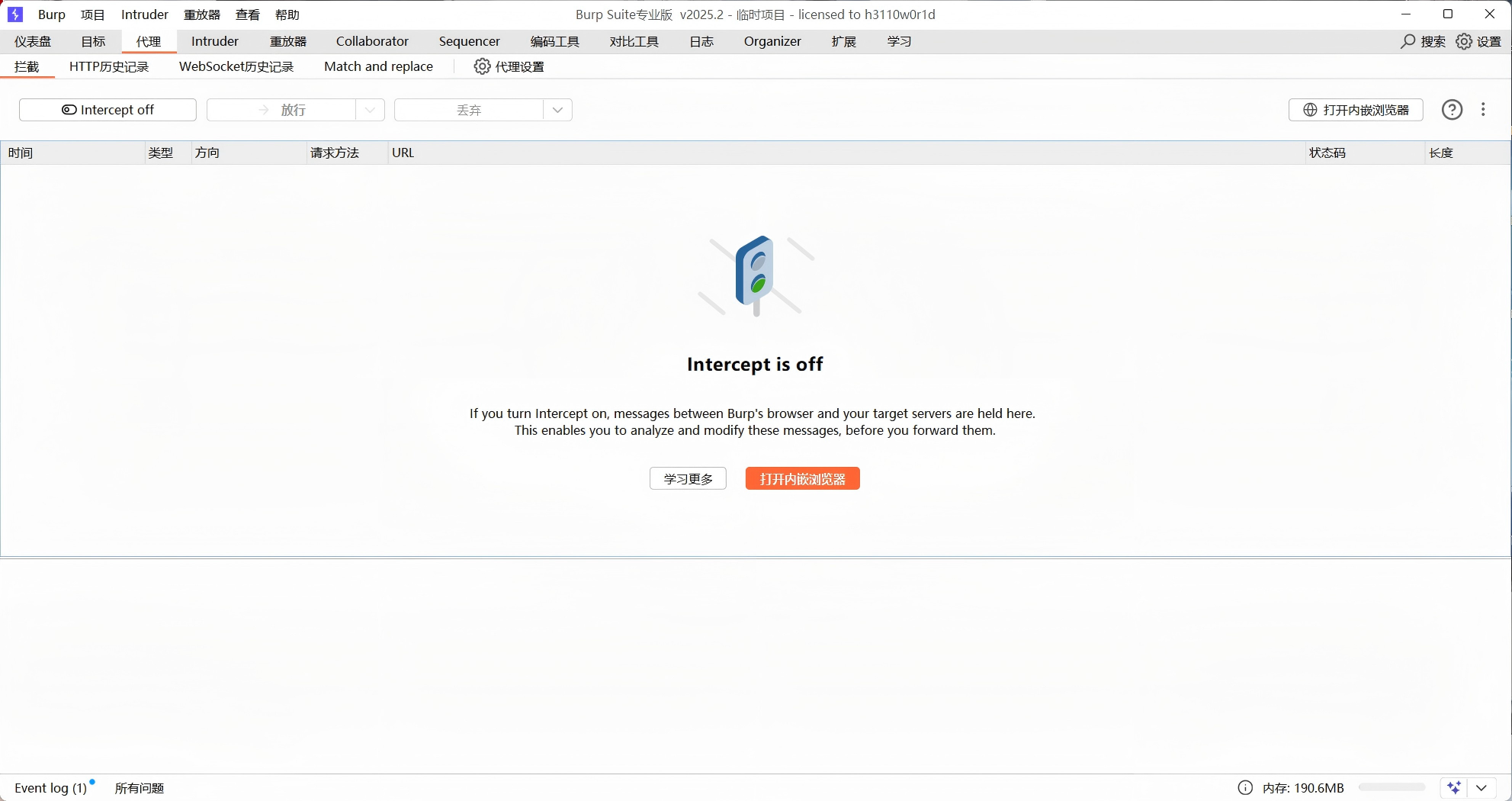Open settings via the gear icon
The height and width of the screenshot is (801, 1512).
coord(1464,41)
